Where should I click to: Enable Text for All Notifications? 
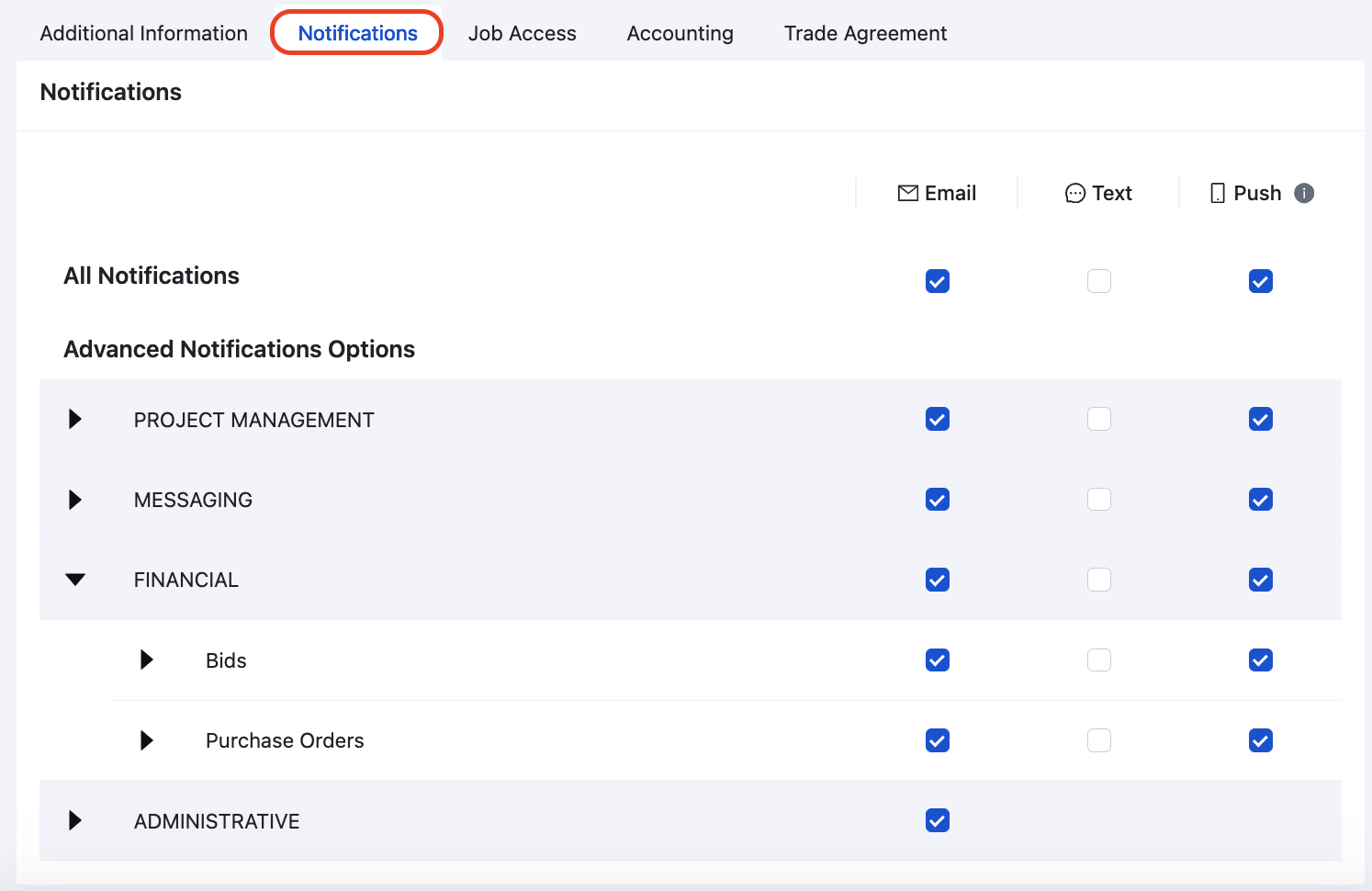[x=1099, y=281]
